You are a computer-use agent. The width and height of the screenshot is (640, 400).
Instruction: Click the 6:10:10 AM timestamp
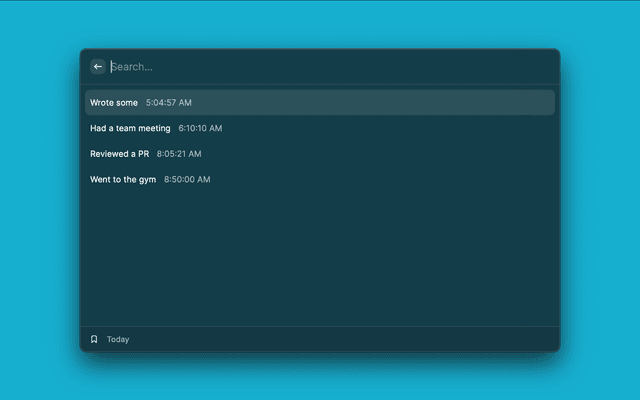point(200,128)
